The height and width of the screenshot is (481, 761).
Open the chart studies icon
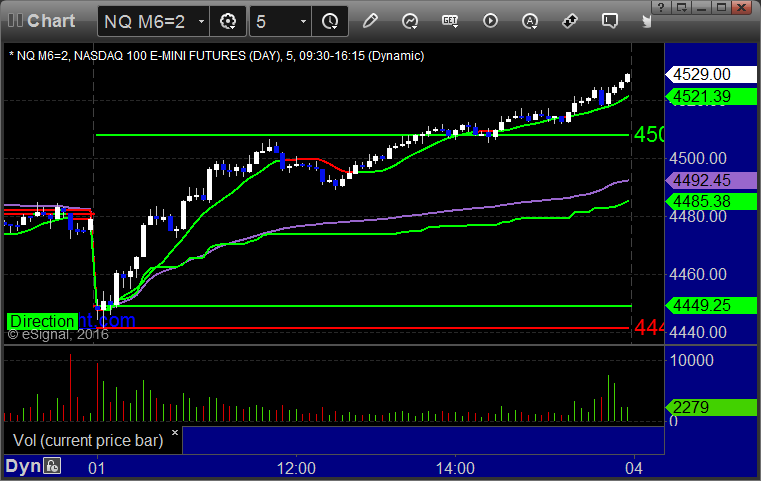(x=410, y=21)
